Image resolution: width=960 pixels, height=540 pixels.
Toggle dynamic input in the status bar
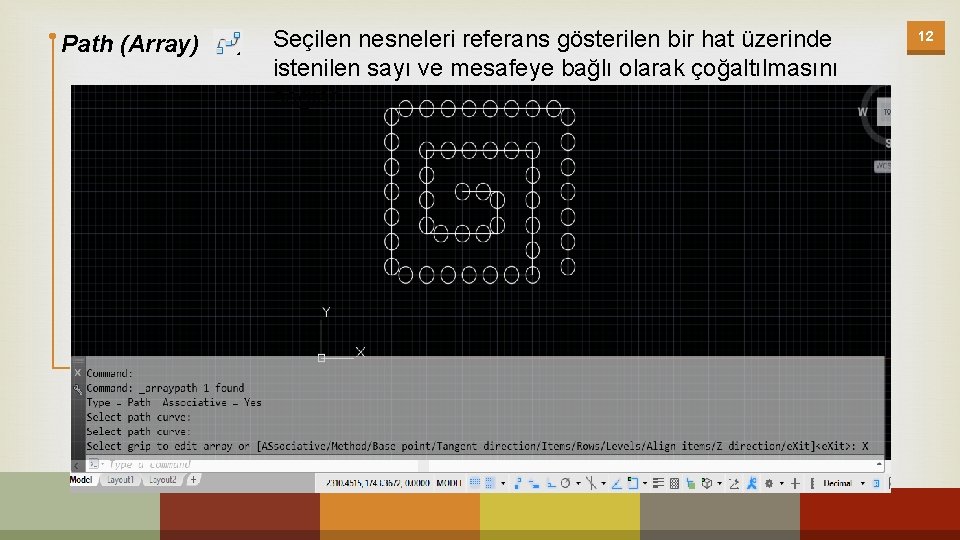[534, 484]
